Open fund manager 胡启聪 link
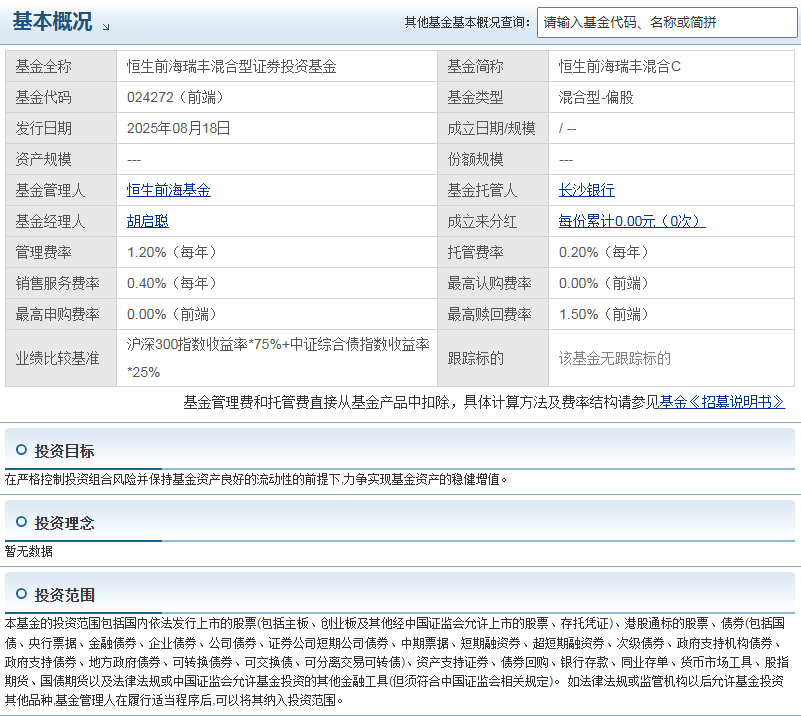The height and width of the screenshot is (716, 801). pos(148,221)
